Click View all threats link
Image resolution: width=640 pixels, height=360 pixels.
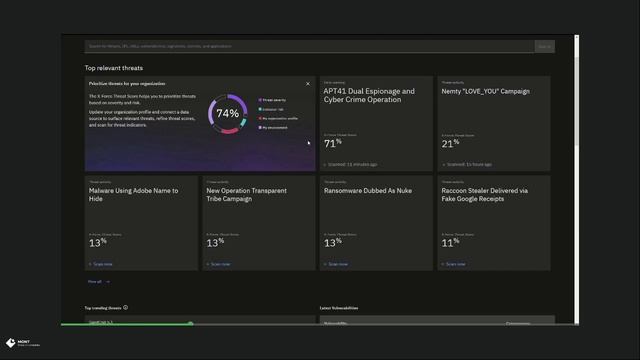coord(99,282)
